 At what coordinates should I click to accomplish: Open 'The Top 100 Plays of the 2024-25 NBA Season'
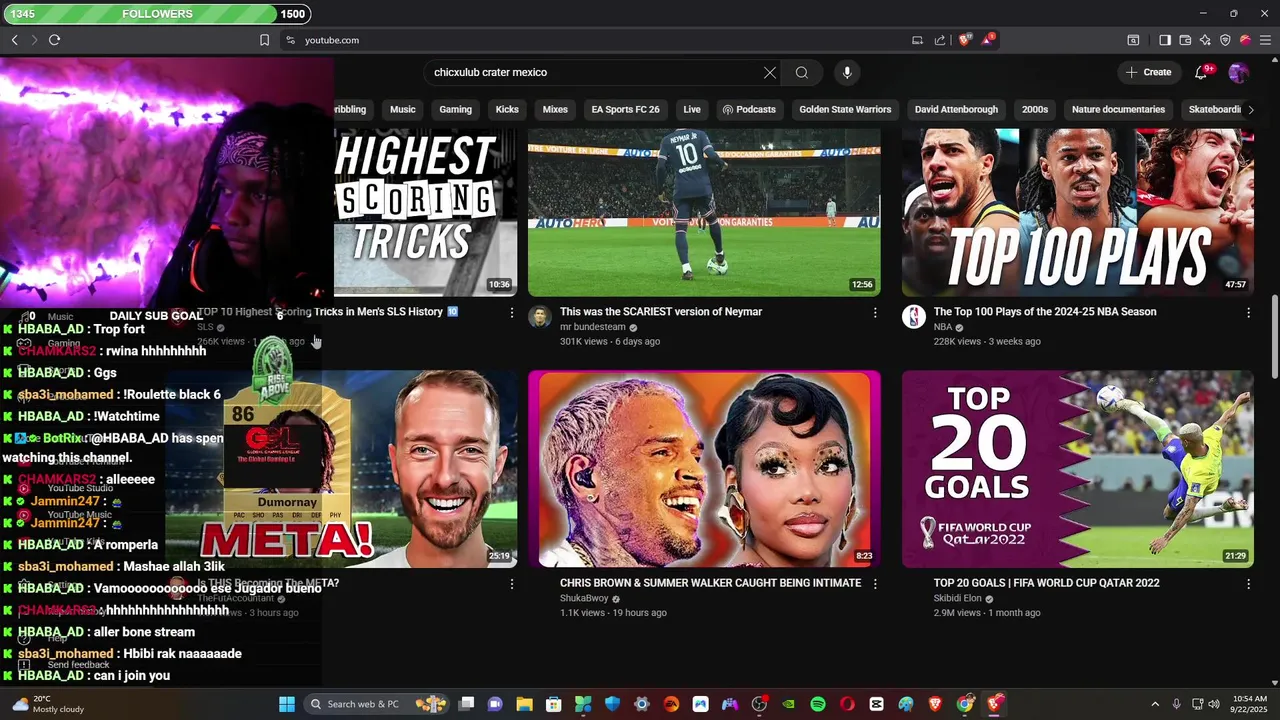(1045, 312)
